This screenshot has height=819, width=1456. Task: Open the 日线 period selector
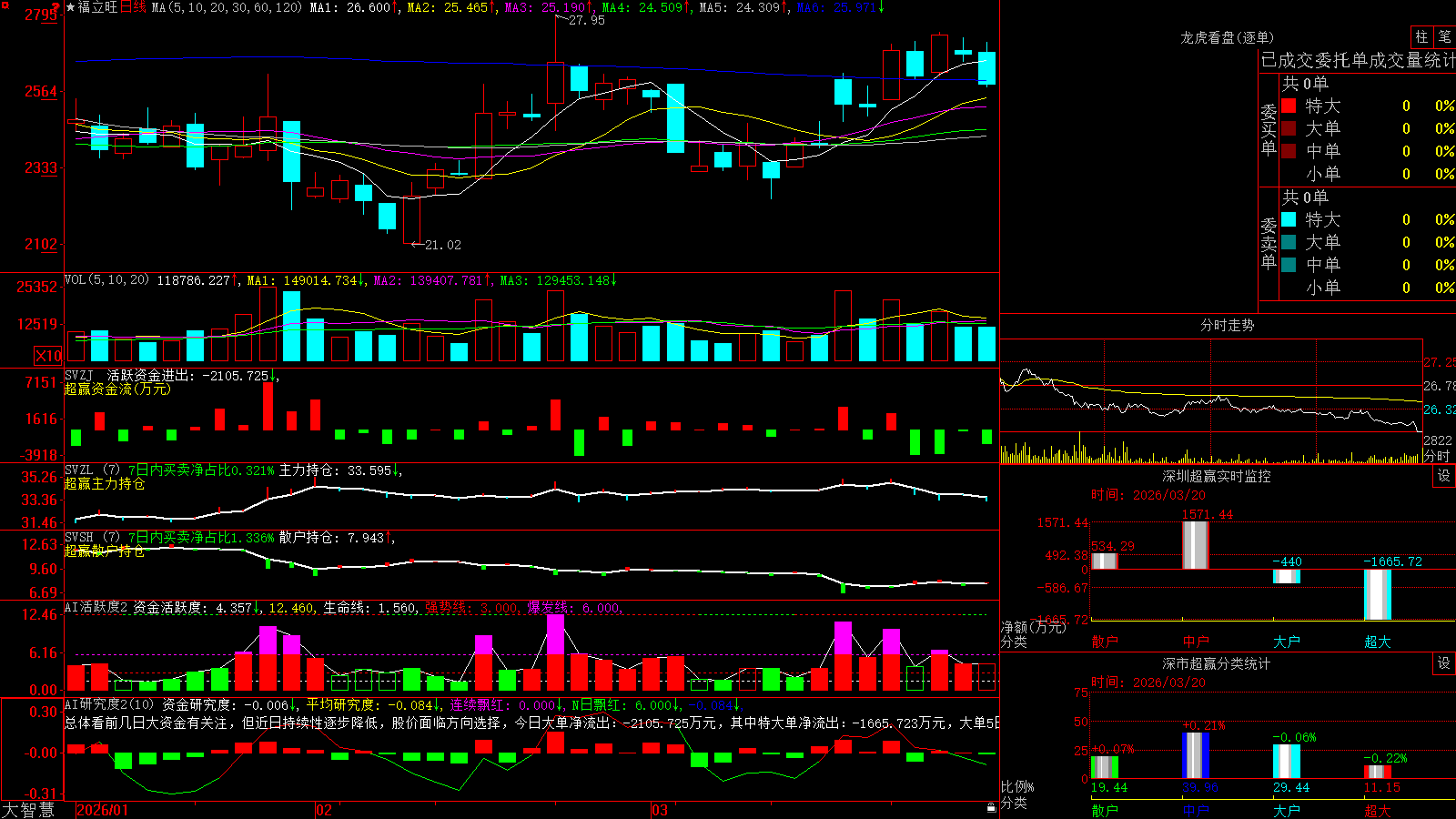coord(133,7)
